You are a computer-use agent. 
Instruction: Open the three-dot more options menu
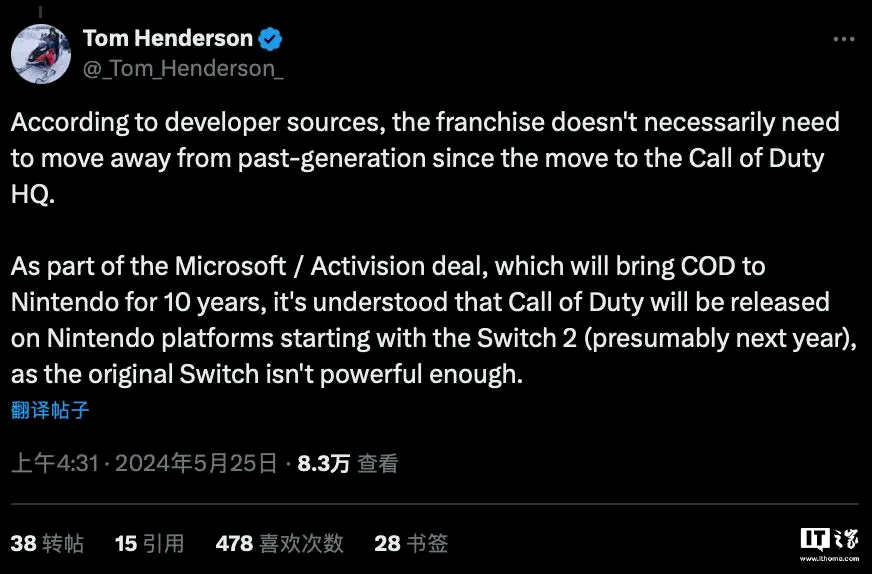click(844, 39)
